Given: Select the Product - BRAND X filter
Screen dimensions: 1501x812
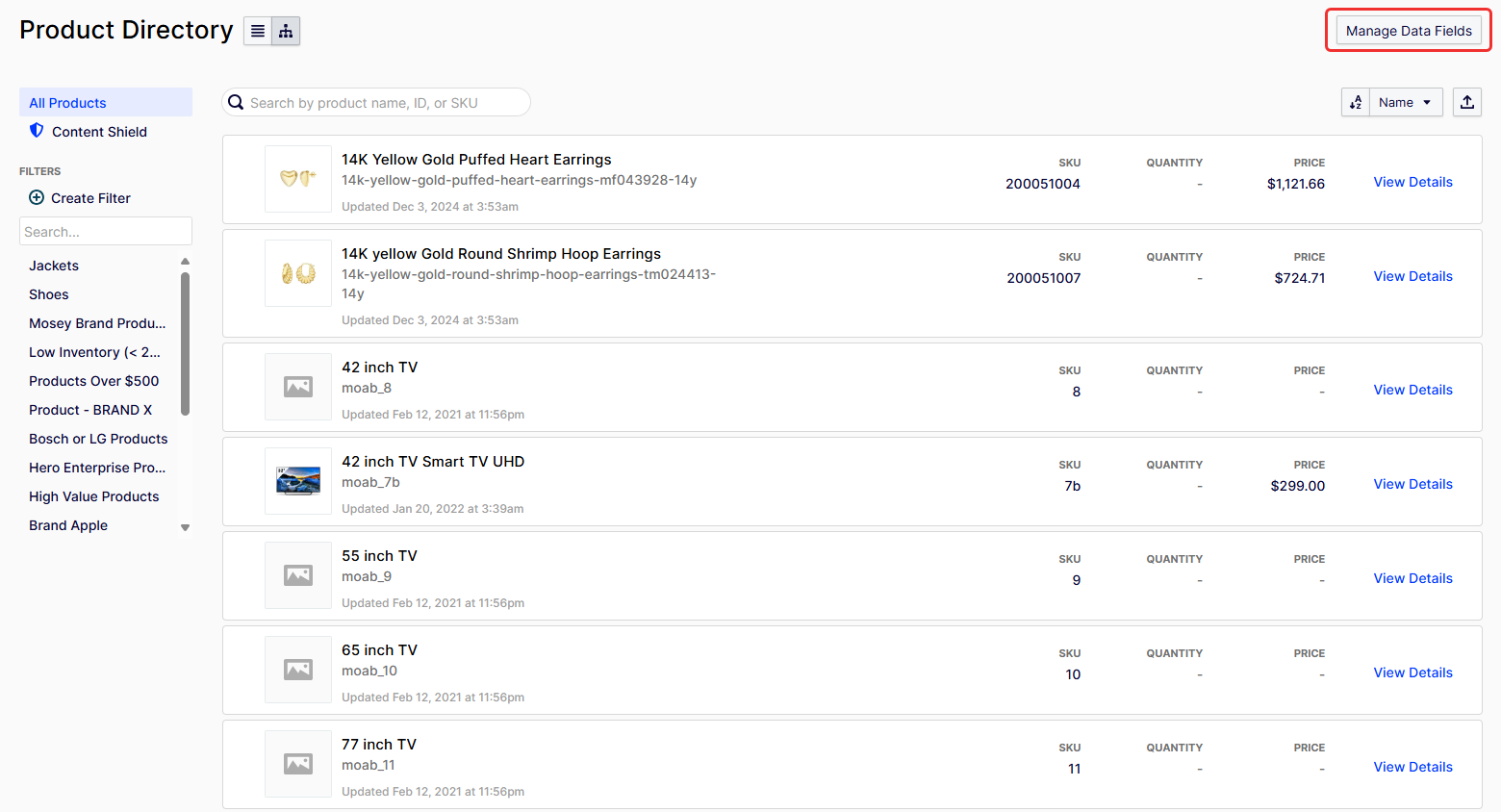Looking at the screenshot, I should pos(90,410).
